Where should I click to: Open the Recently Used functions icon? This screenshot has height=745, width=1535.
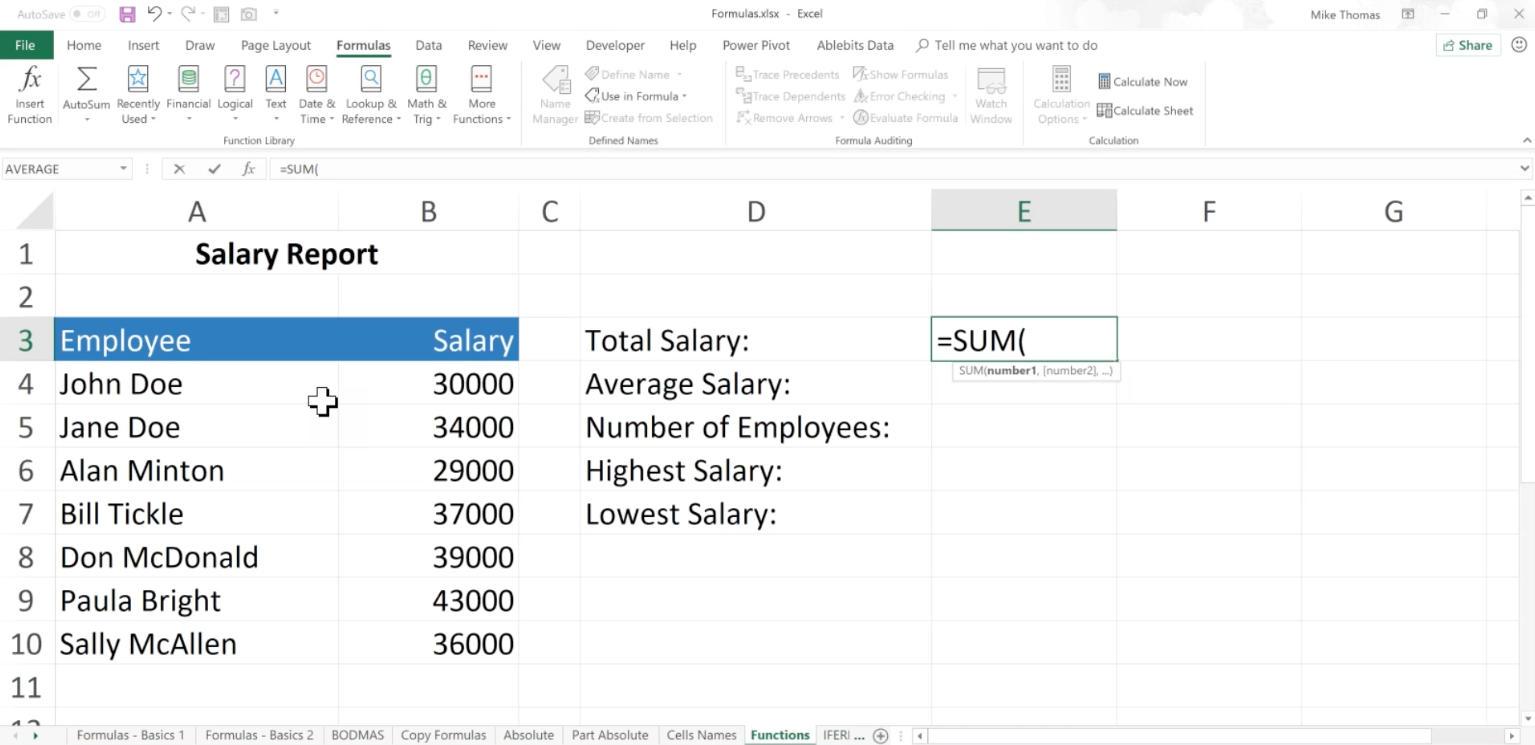(138, 93)
